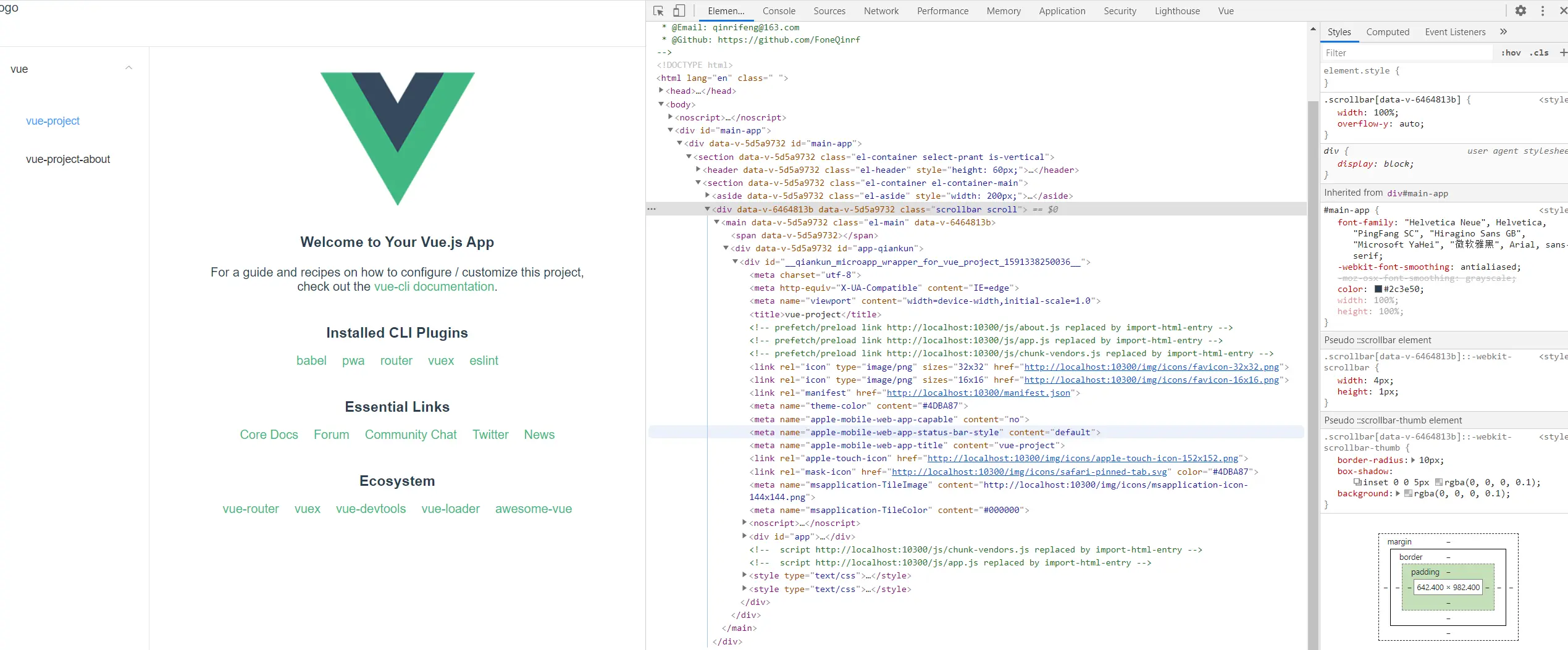
Task: Collapse the body element node
Action: click(661, 104)
